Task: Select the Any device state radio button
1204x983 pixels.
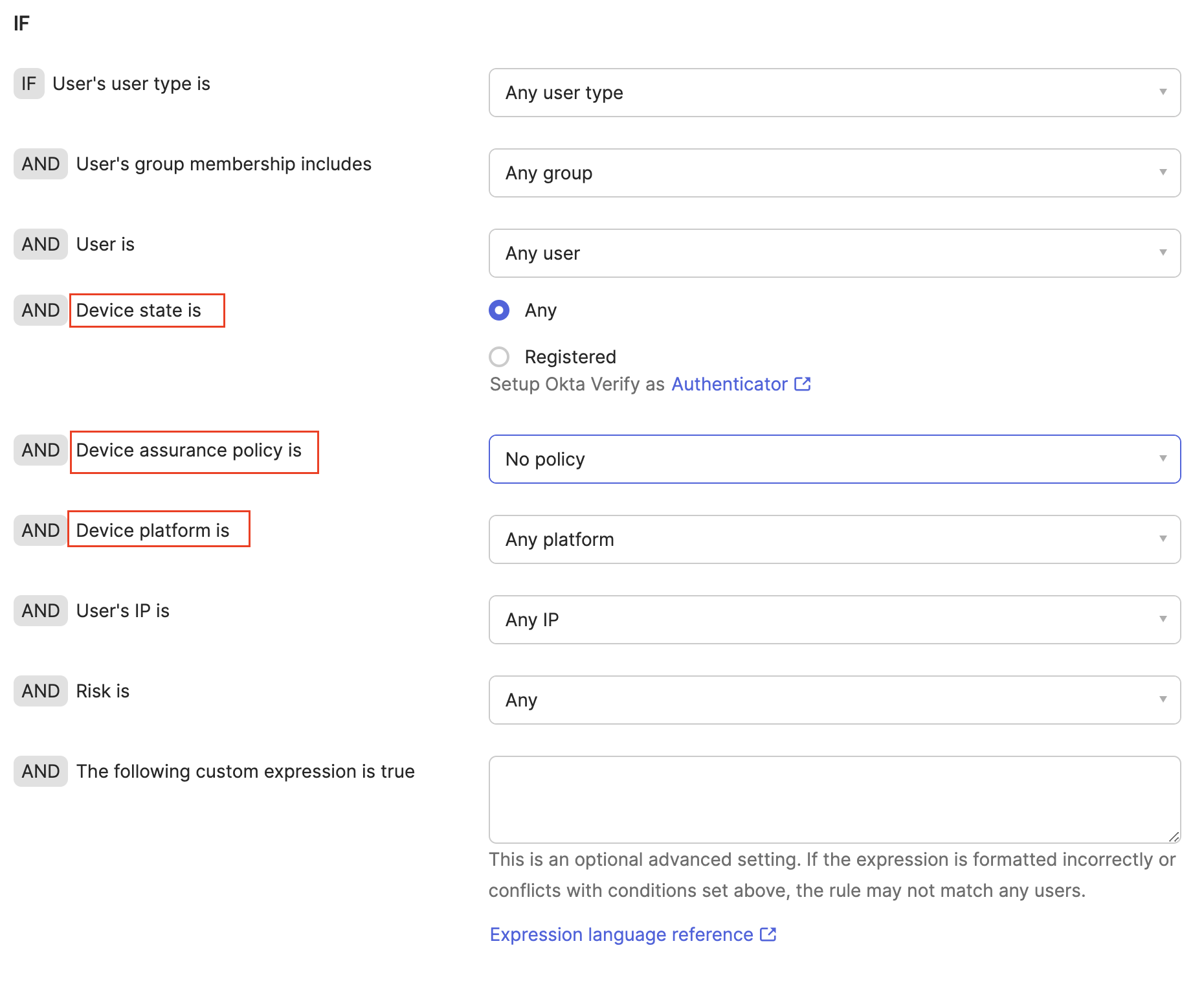Action: [x=498, y=310]
